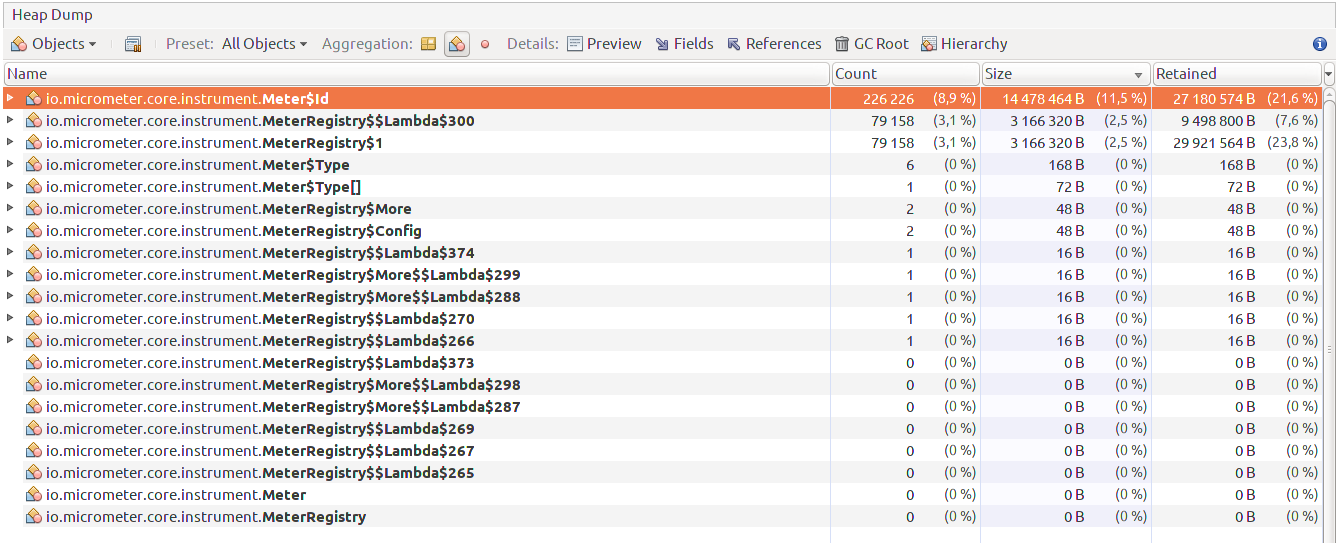Click the class icon beside MeterRegistry$1
This screenshot has height=543, width=1337.
pos(33,143)
